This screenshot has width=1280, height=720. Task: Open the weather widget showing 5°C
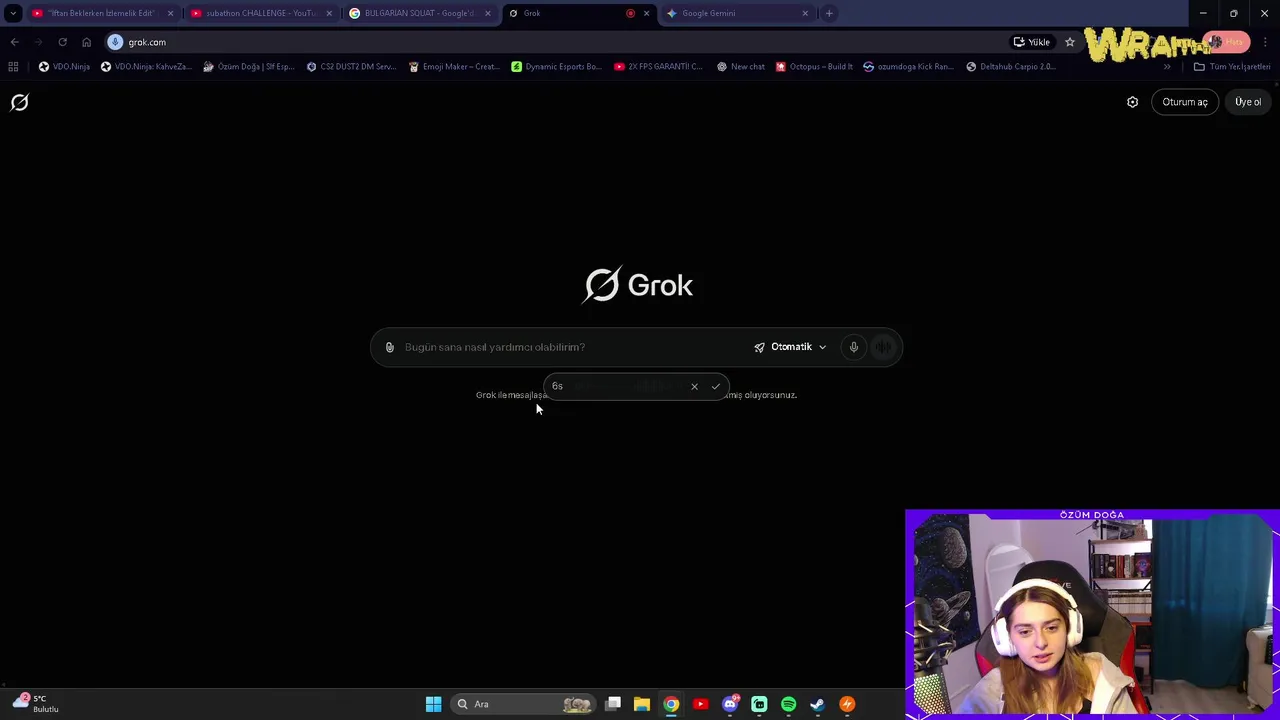pyautogui.click(x=35, y=703)
